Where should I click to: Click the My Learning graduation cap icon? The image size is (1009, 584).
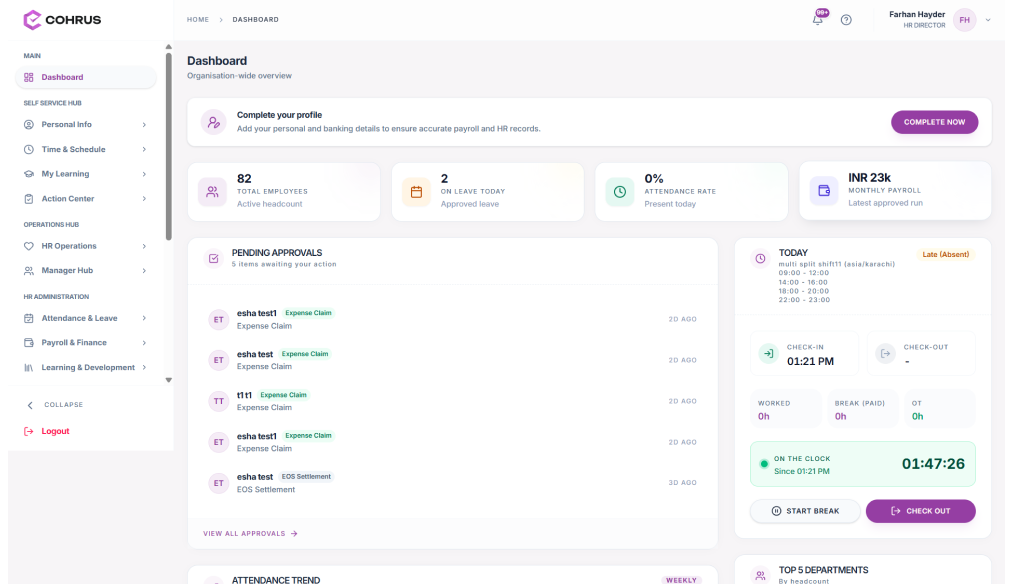pos(29,174)
